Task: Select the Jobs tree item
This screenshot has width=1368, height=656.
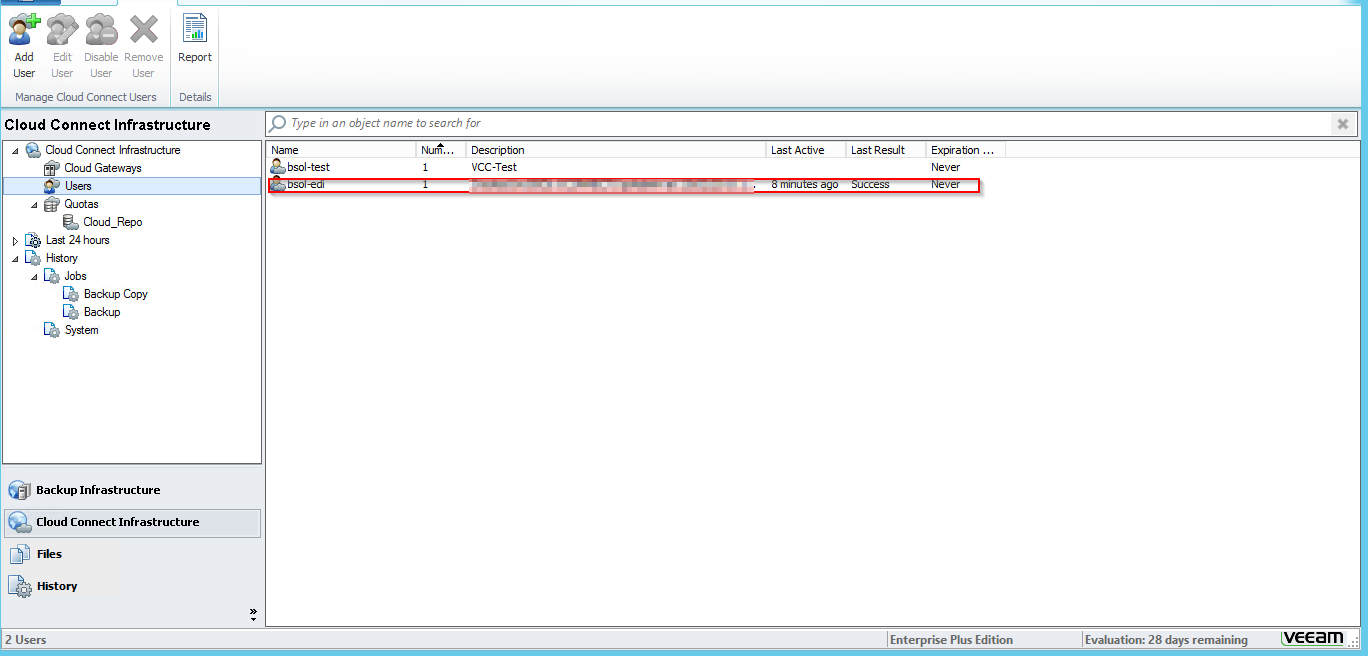Action: tap(76, 276)
